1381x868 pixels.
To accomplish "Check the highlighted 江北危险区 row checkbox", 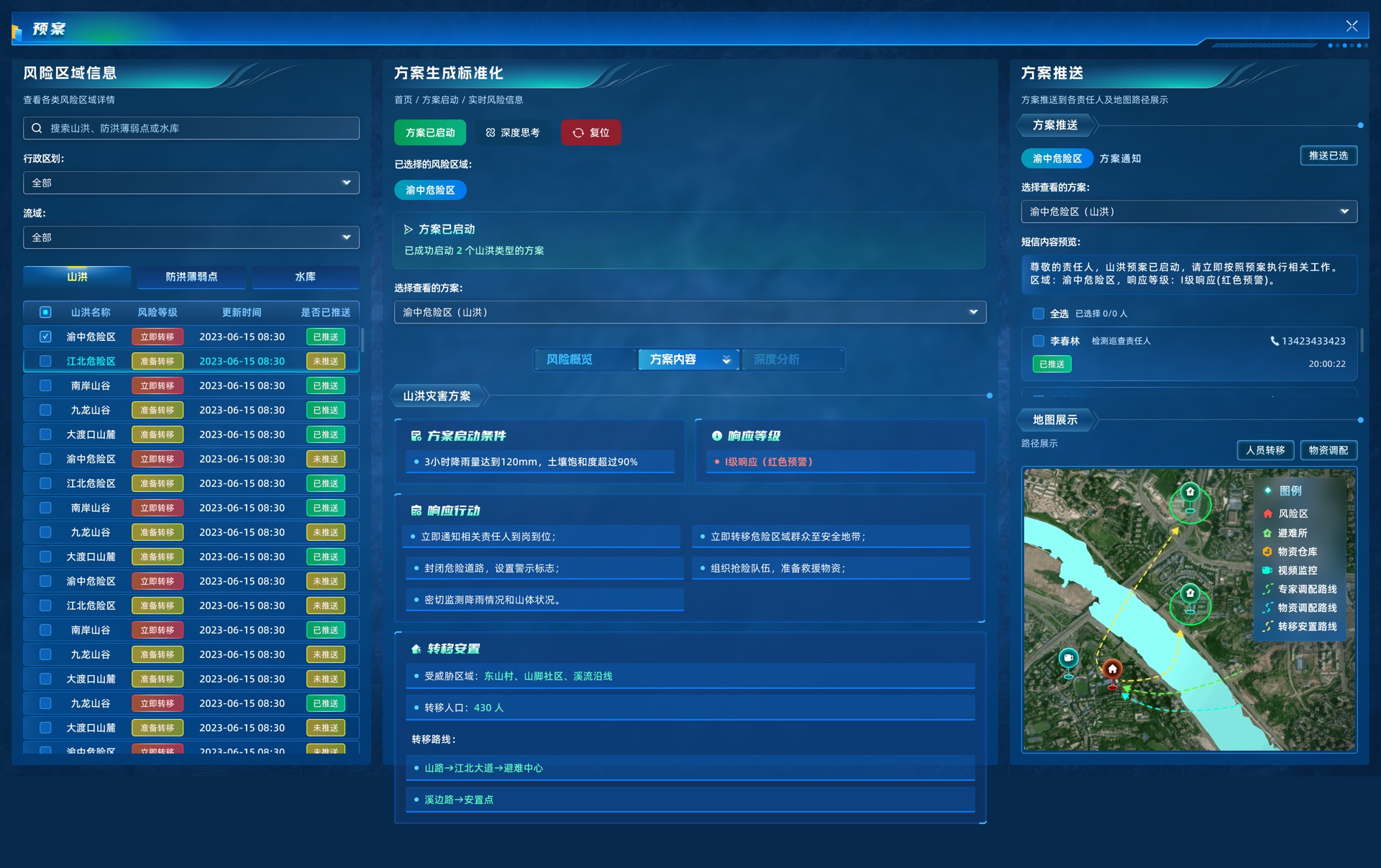I will pyautogui.click(x=45, y=361).
